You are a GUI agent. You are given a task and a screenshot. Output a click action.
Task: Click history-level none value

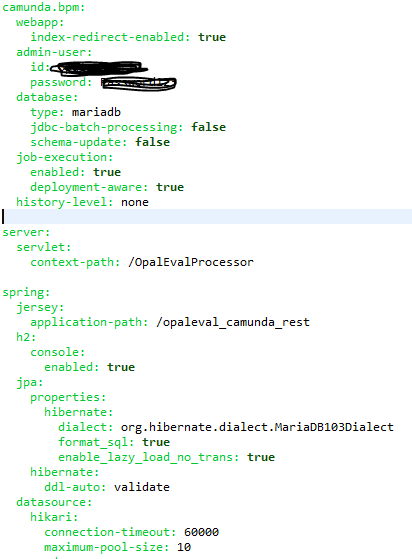click(135, 202)
